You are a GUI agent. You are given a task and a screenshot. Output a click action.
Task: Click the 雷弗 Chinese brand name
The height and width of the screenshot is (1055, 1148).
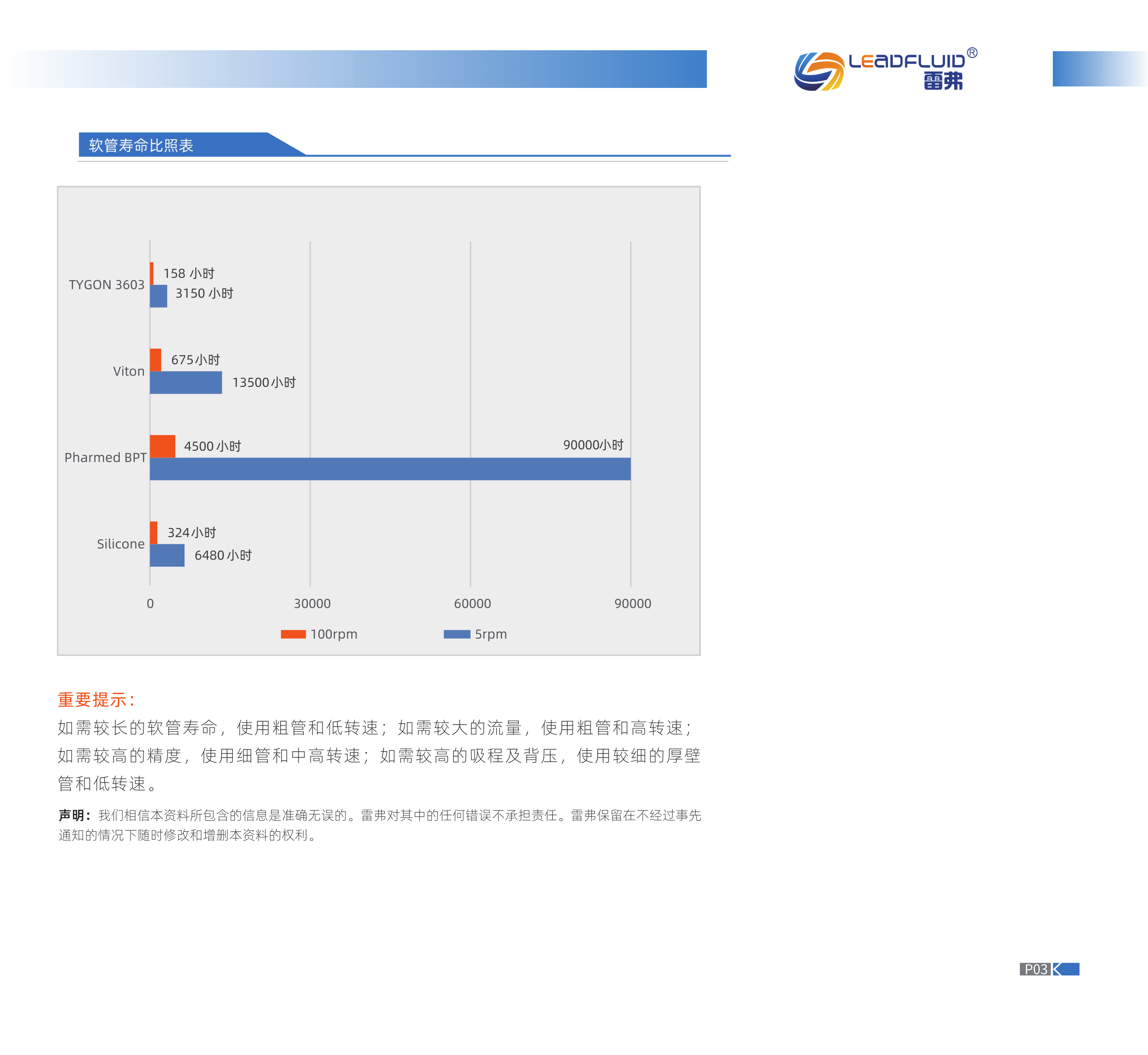(943, 81)
